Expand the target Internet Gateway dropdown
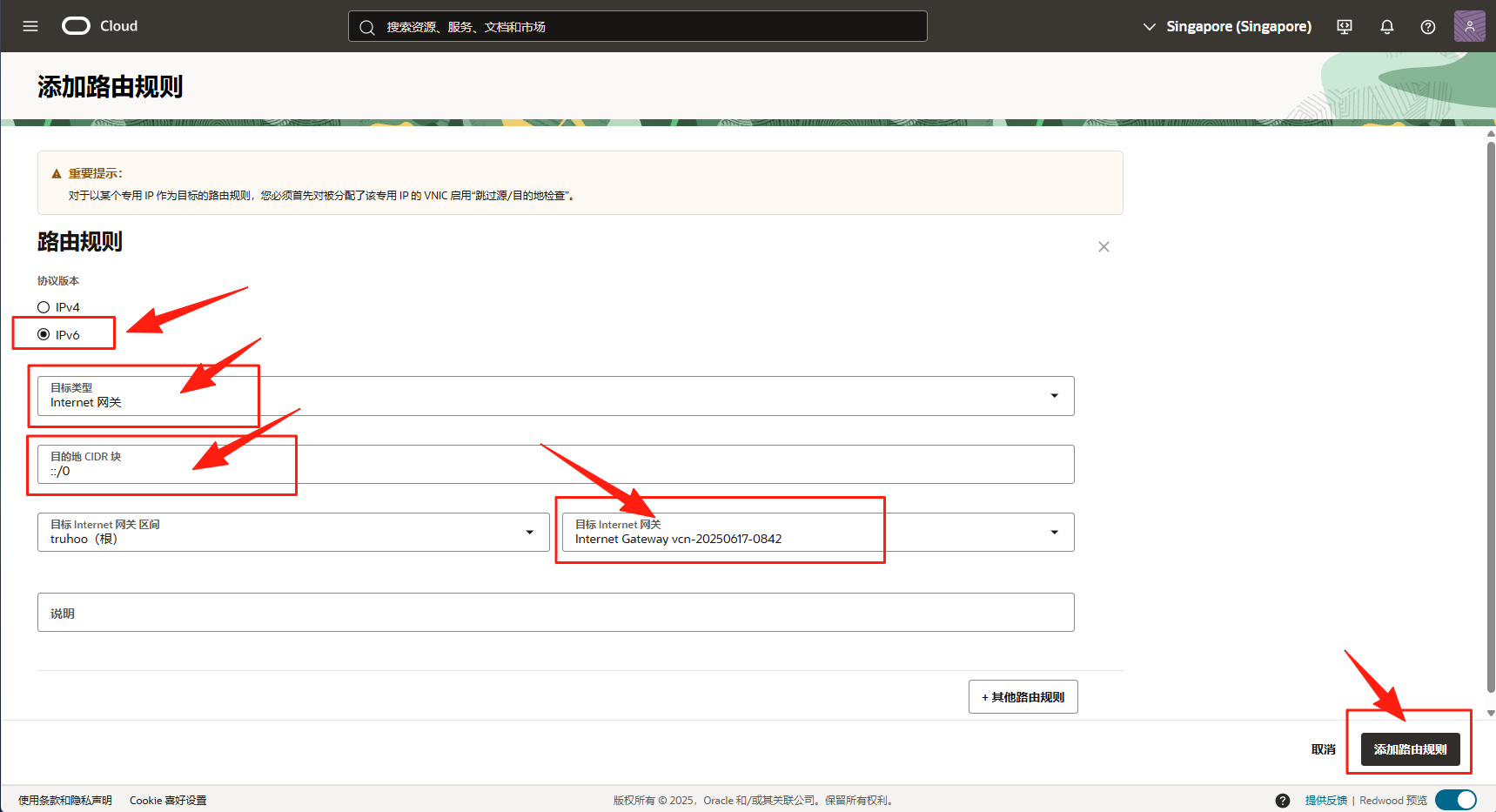The height and width of the screenshot is (812, 1496). pyautogui.click(x=1054, y=533)
